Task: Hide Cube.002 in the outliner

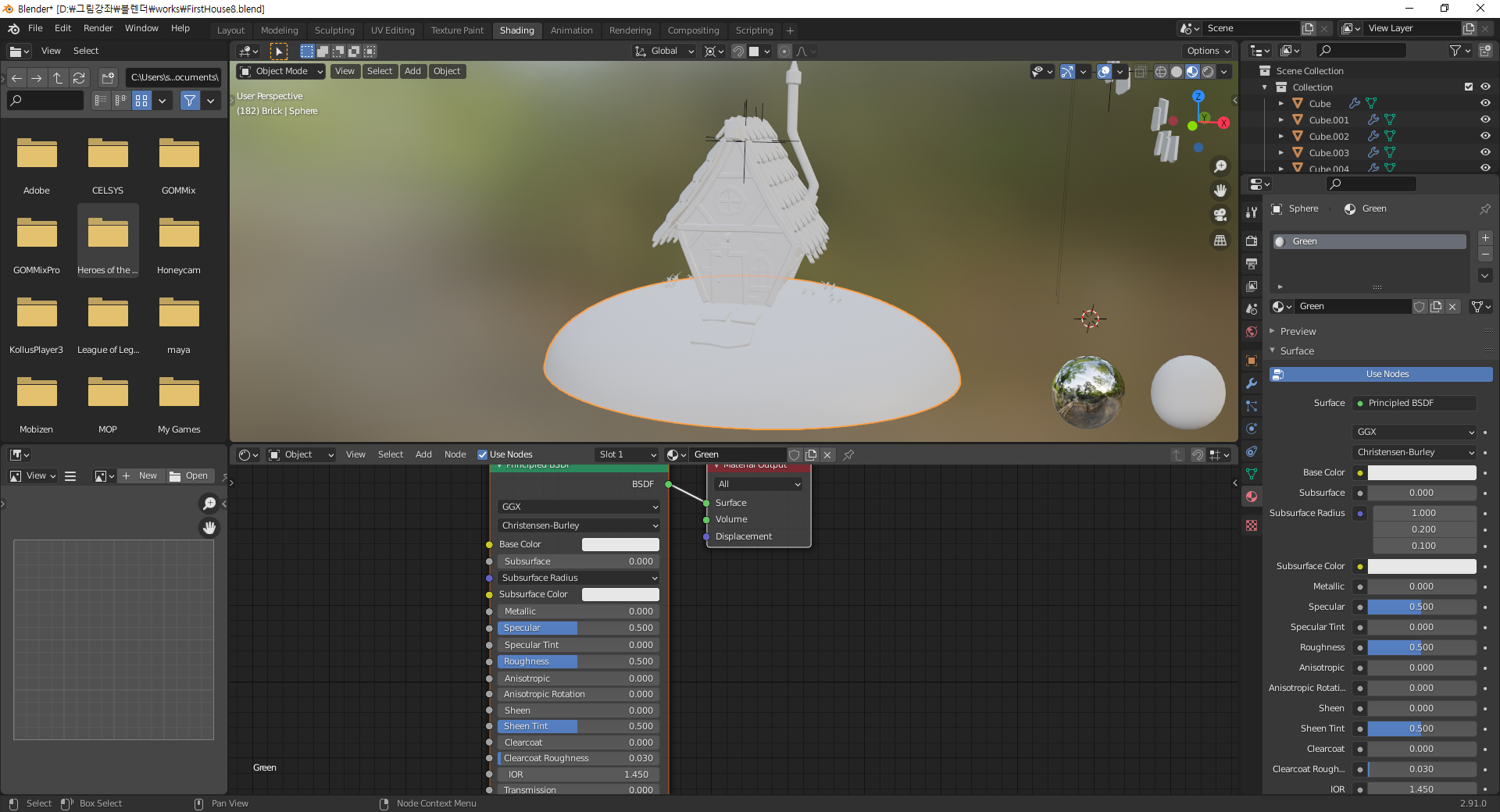Action: tap(1485, 137)
